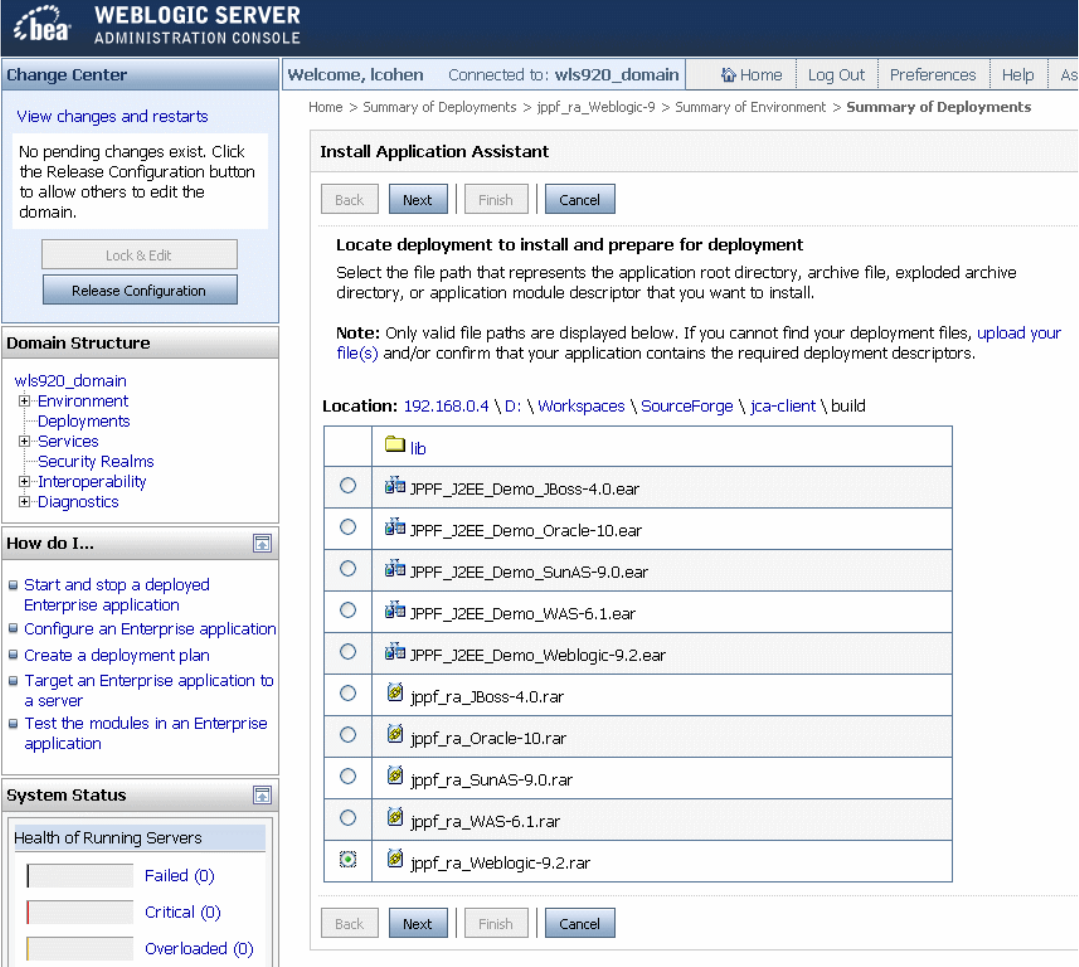Image resolution: width=1079 pixels, height=967 pixels.
Task: Minimize the System Status panel
Action: click(x=262, y=795)
